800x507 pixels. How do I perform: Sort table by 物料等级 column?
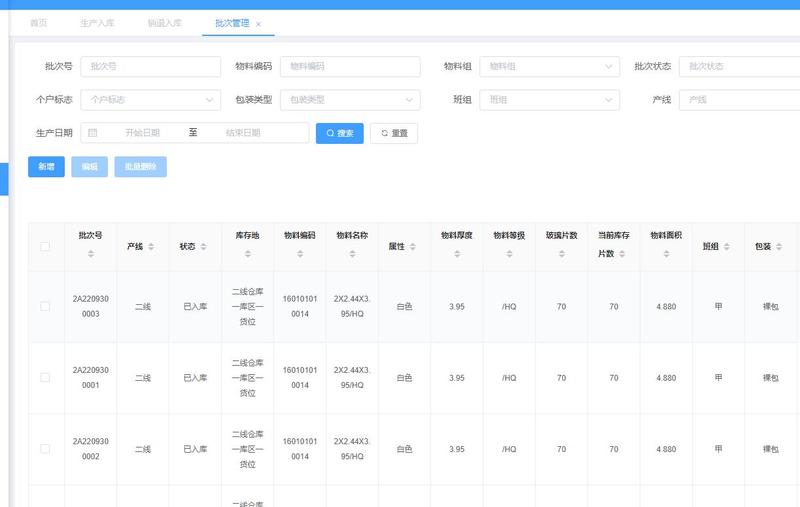(x=509, y=254)
